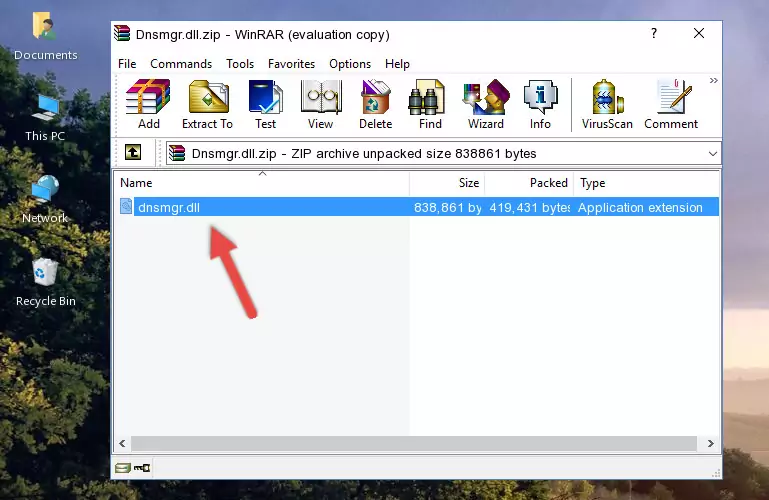The image size is (769, 500).
Task: Open the Commands menu
Action: pos(181,64)
